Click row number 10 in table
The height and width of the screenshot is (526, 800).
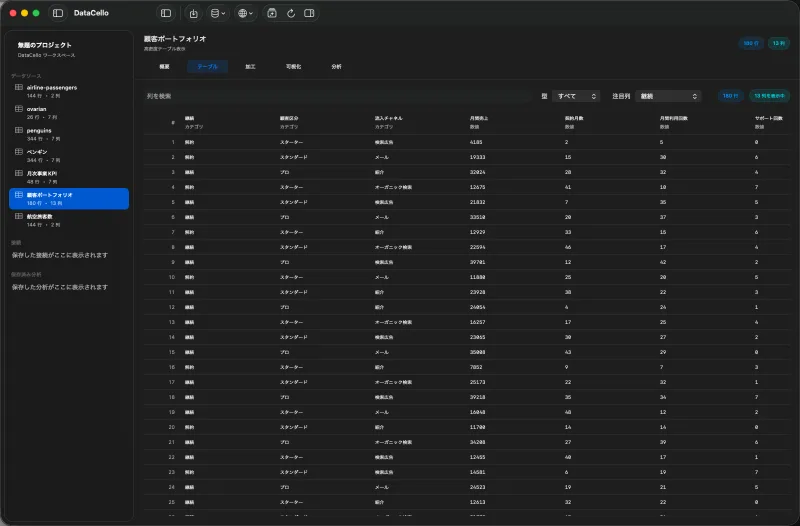(171, 277)
